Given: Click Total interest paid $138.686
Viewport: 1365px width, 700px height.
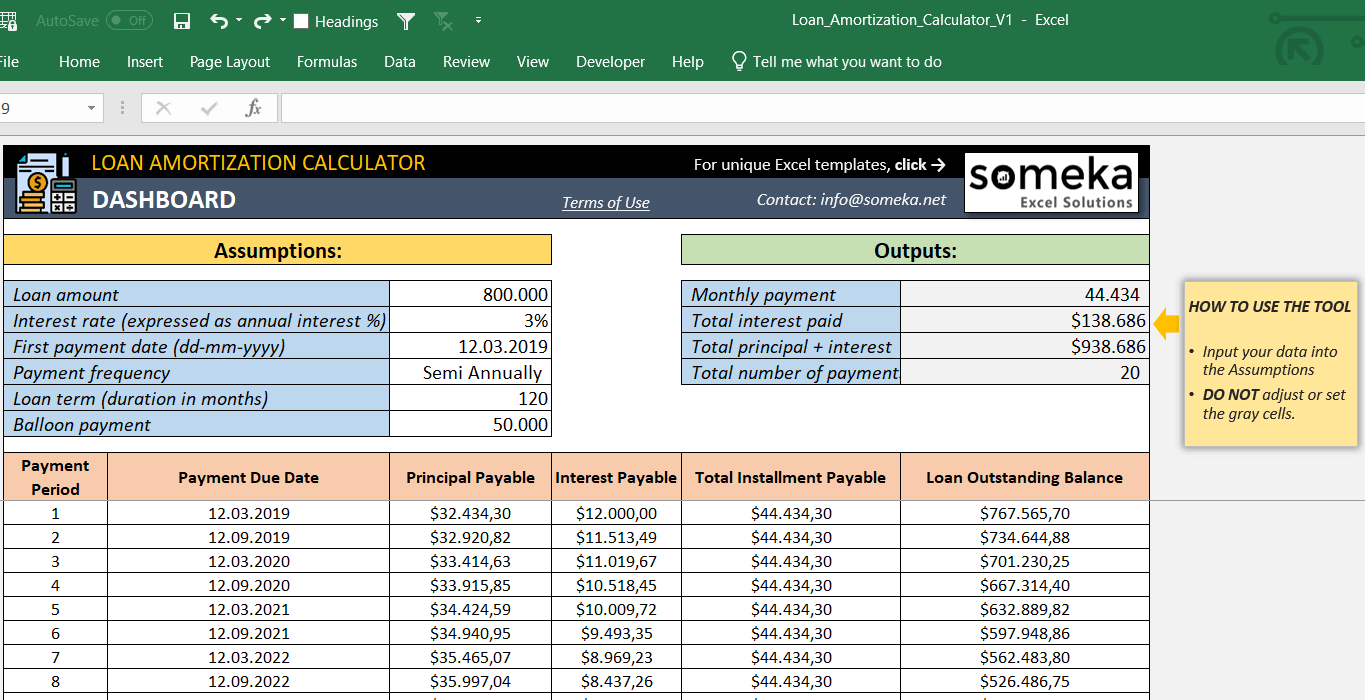Looking at the screenshot, I should pos(1025,321).
